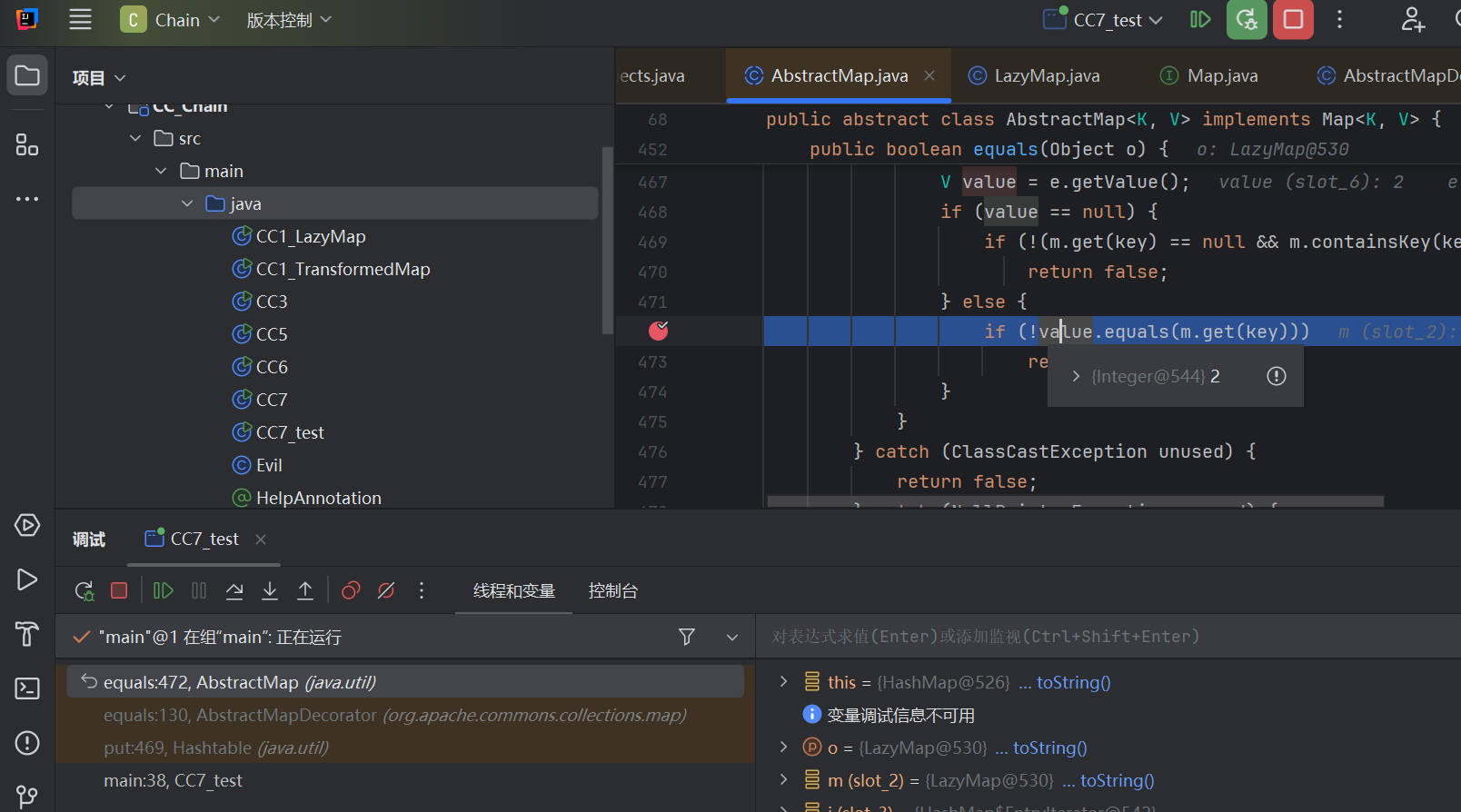The image size is (1461, 812).
Task: Filter threads with funnel icon
Action: pyautogui.click(x=687, y=638)
